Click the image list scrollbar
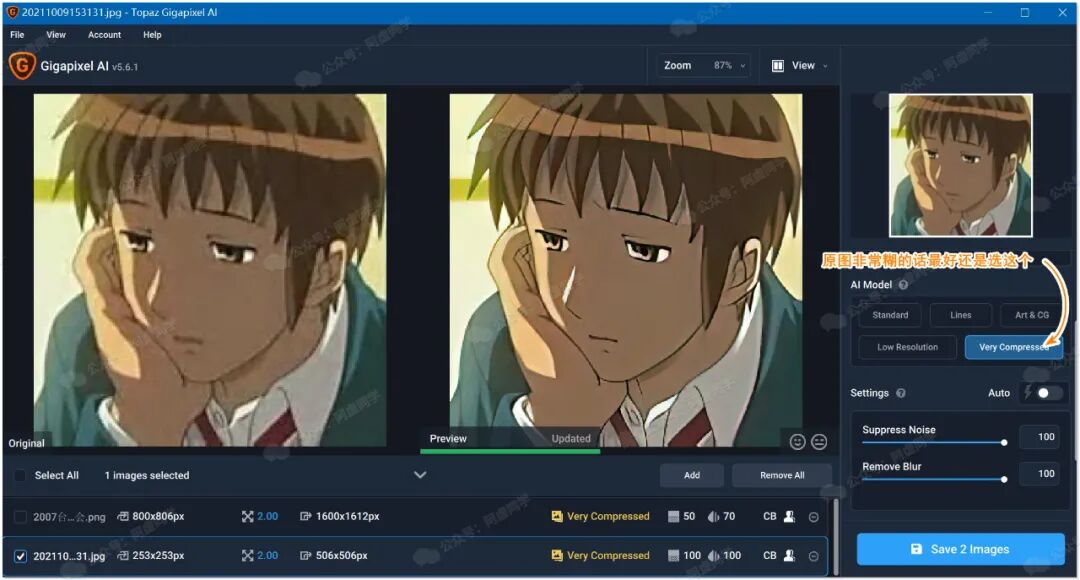This screenshot has width=1080, height=580. 836,536
